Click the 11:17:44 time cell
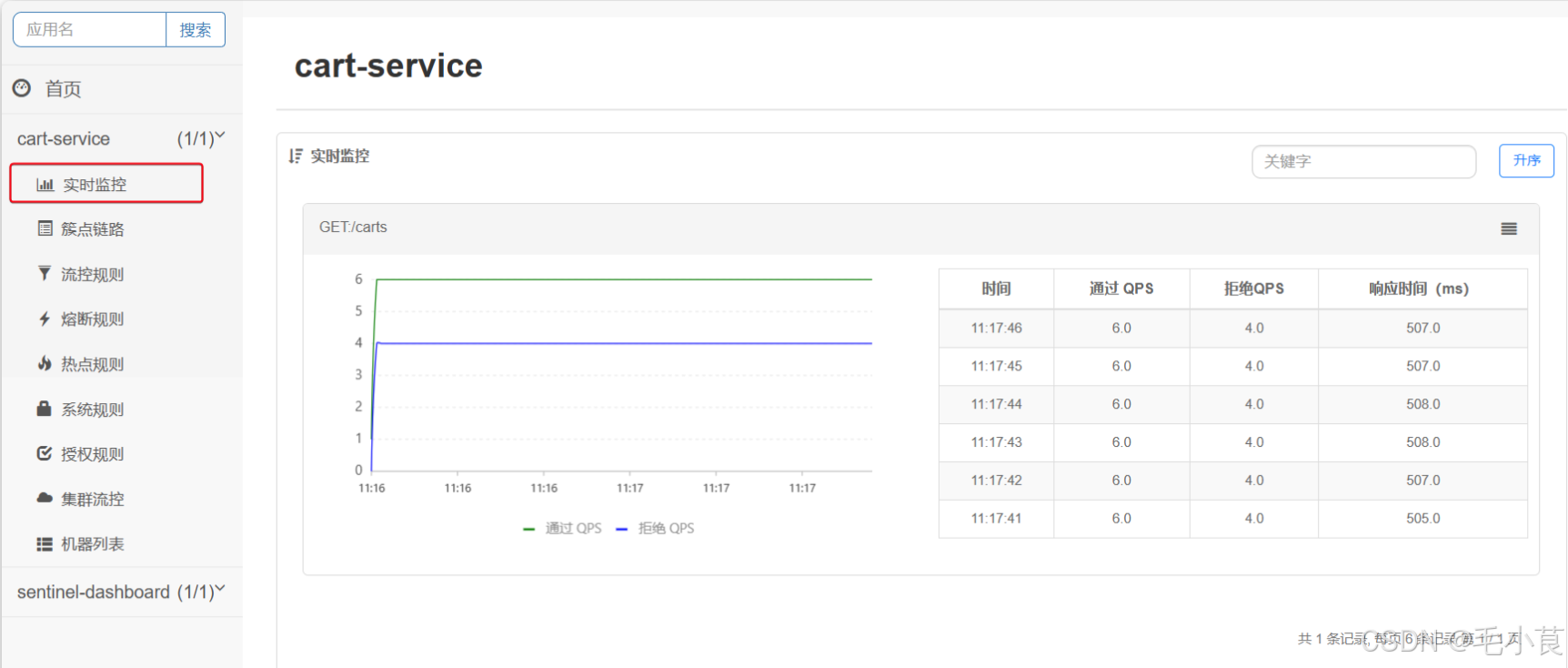1568x668 pixels. click(x=996, y=404)
